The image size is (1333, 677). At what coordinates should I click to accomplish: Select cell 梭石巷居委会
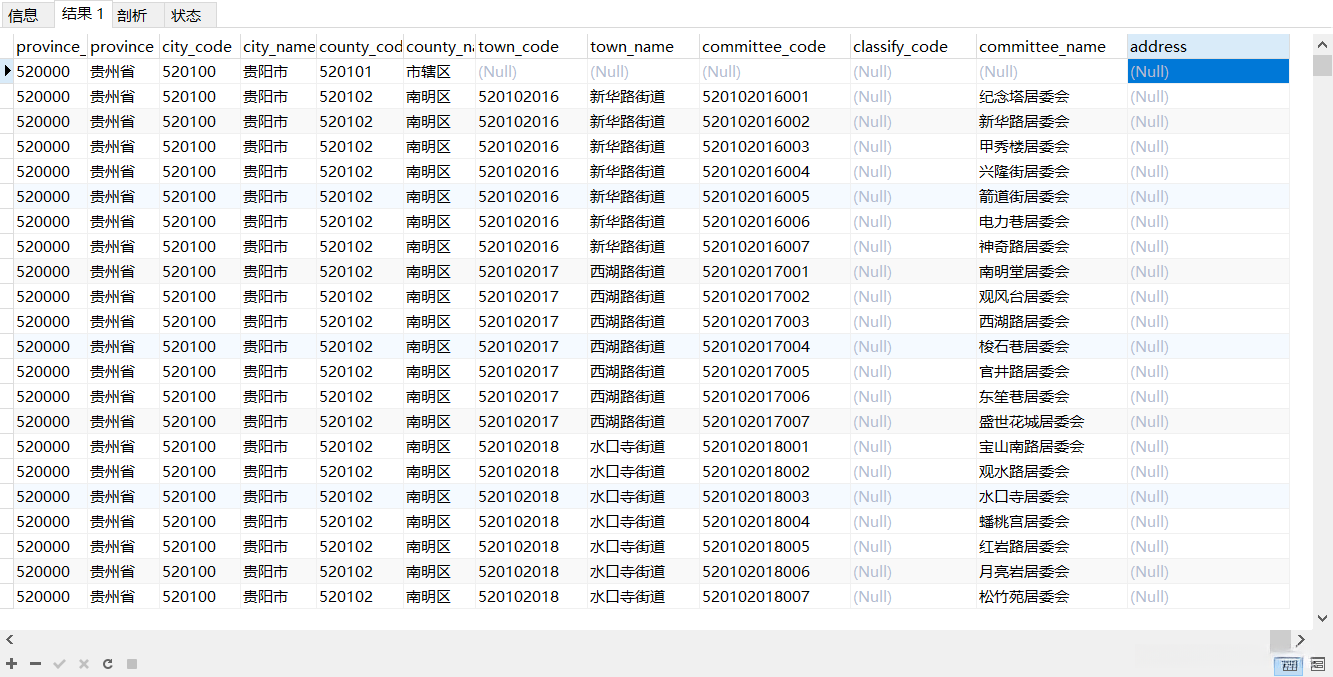pyautogui.click(x=1051, y=346)
